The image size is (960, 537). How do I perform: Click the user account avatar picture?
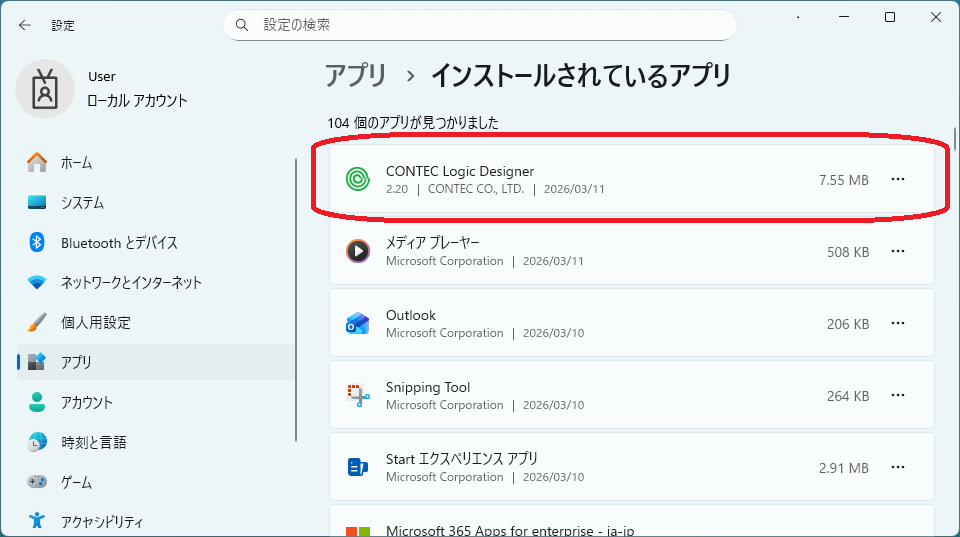pos(45,89)
